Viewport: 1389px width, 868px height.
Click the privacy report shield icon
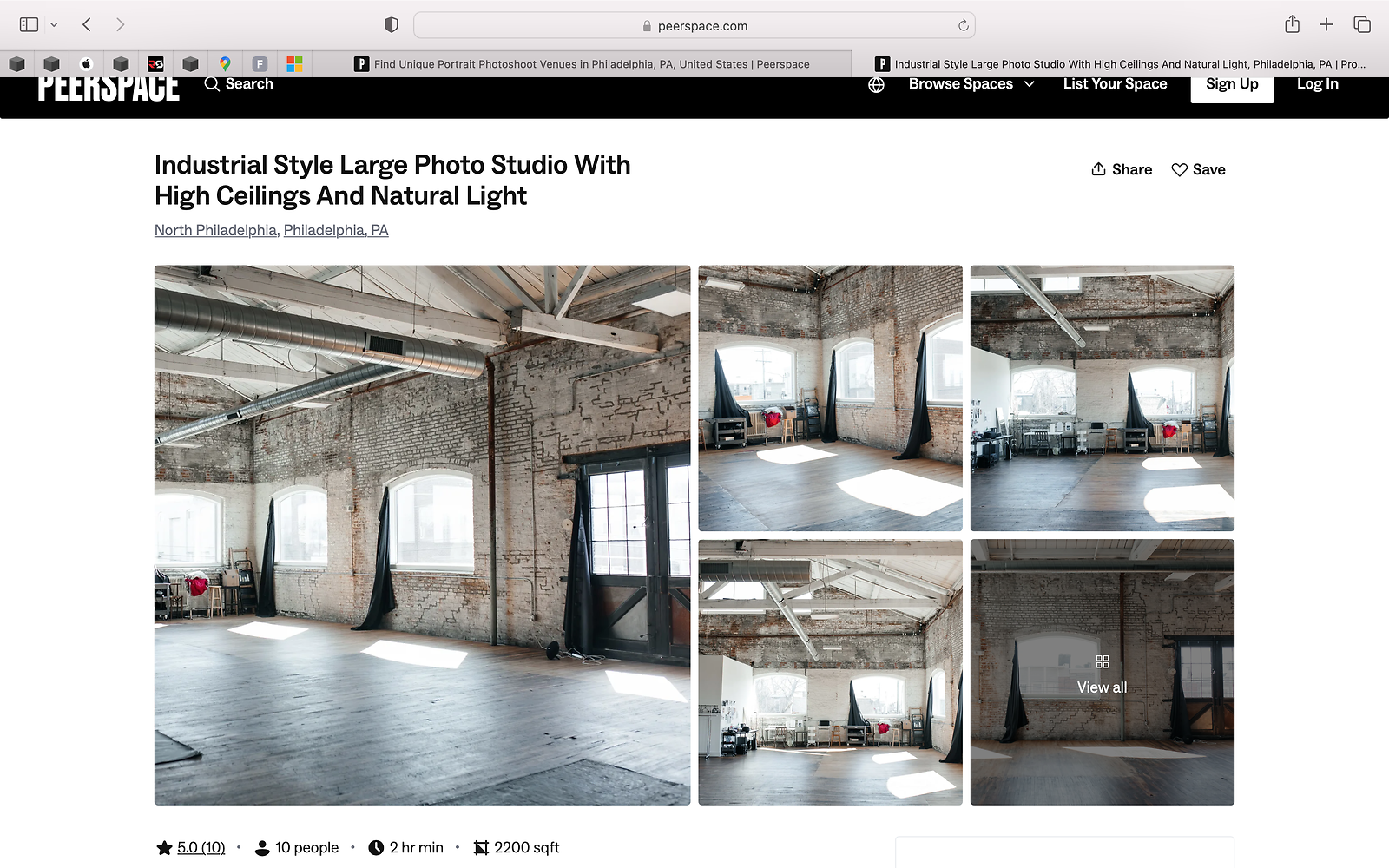(x=392, y=25)
